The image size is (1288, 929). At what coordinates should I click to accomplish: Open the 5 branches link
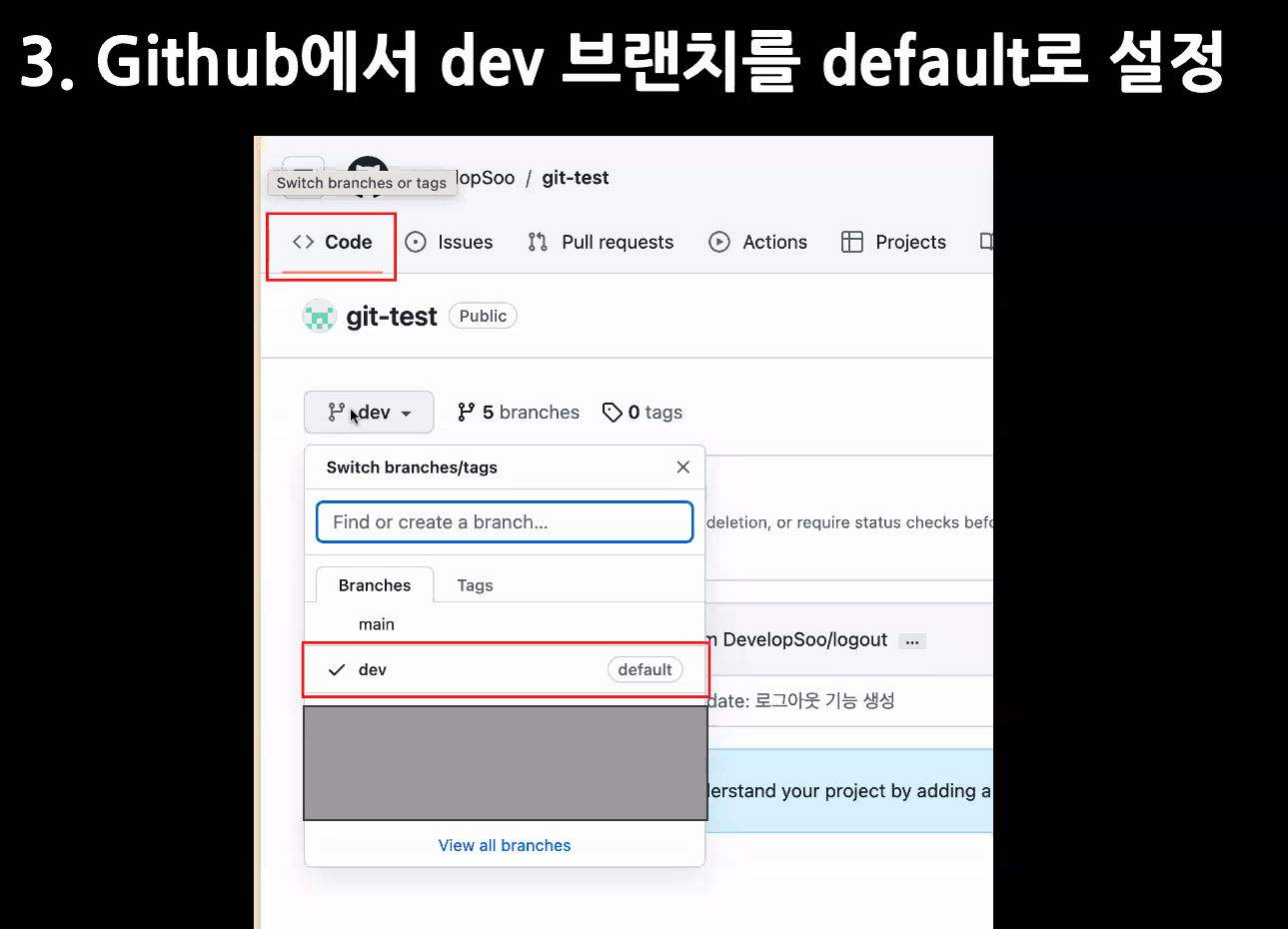coord(519,413)
